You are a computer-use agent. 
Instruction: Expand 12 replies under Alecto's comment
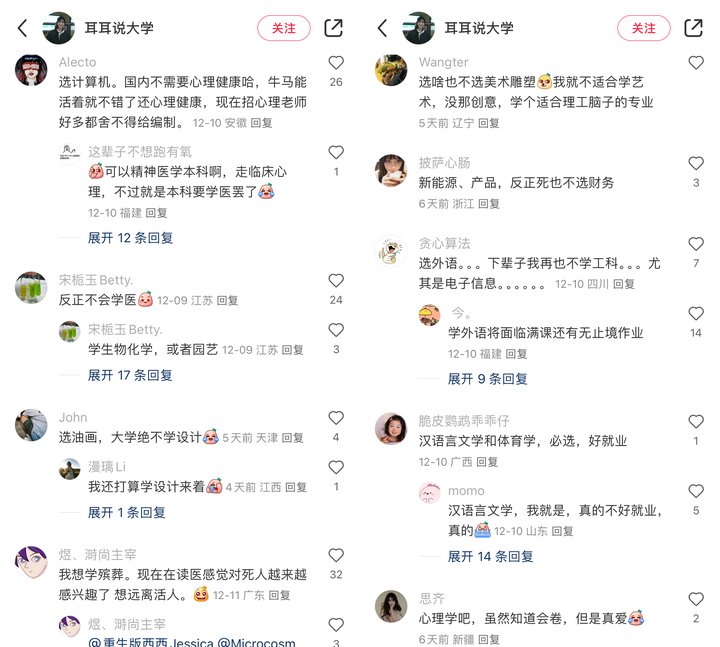coord(130,238)
